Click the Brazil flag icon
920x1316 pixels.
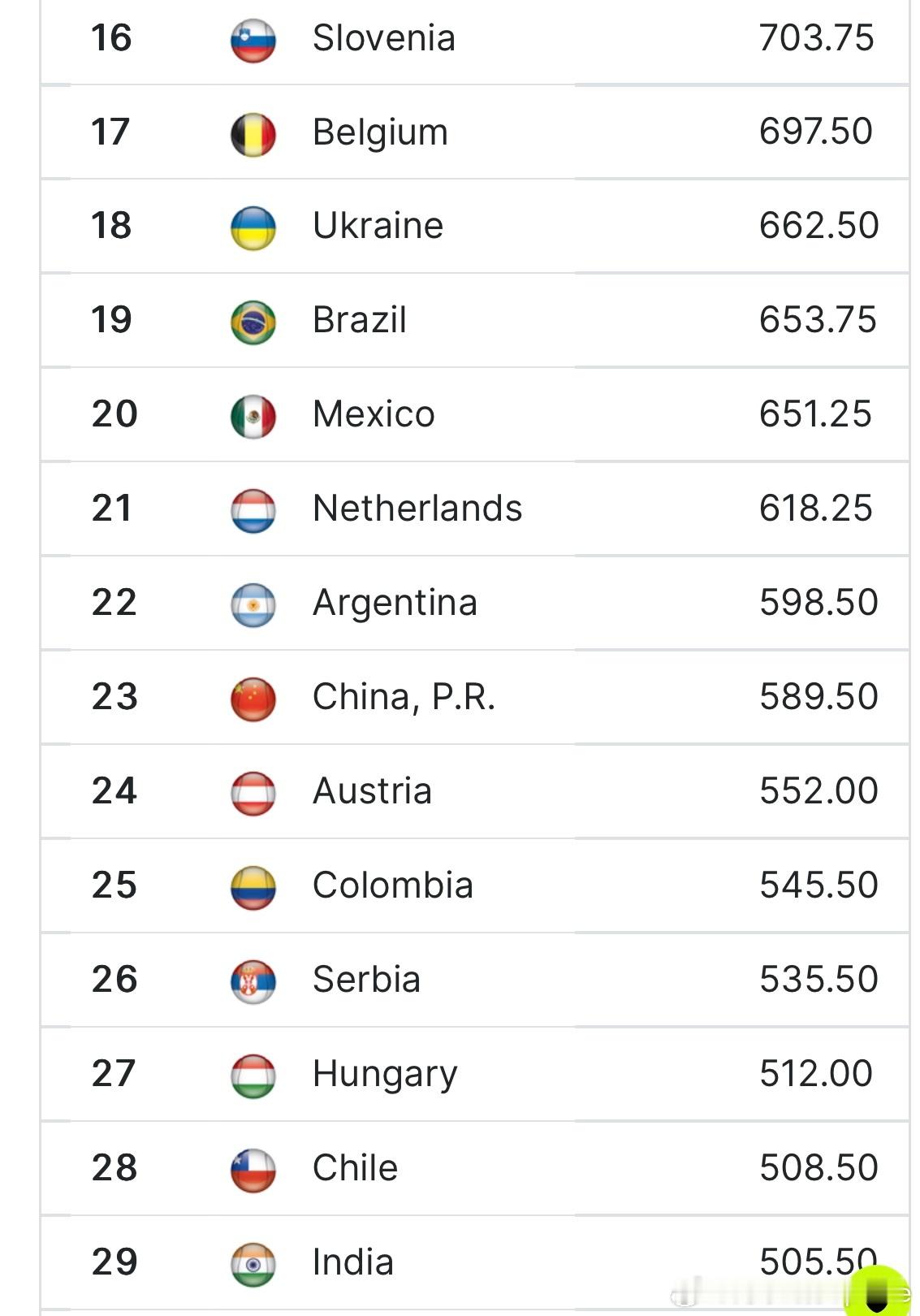click(x=253, y=323)
